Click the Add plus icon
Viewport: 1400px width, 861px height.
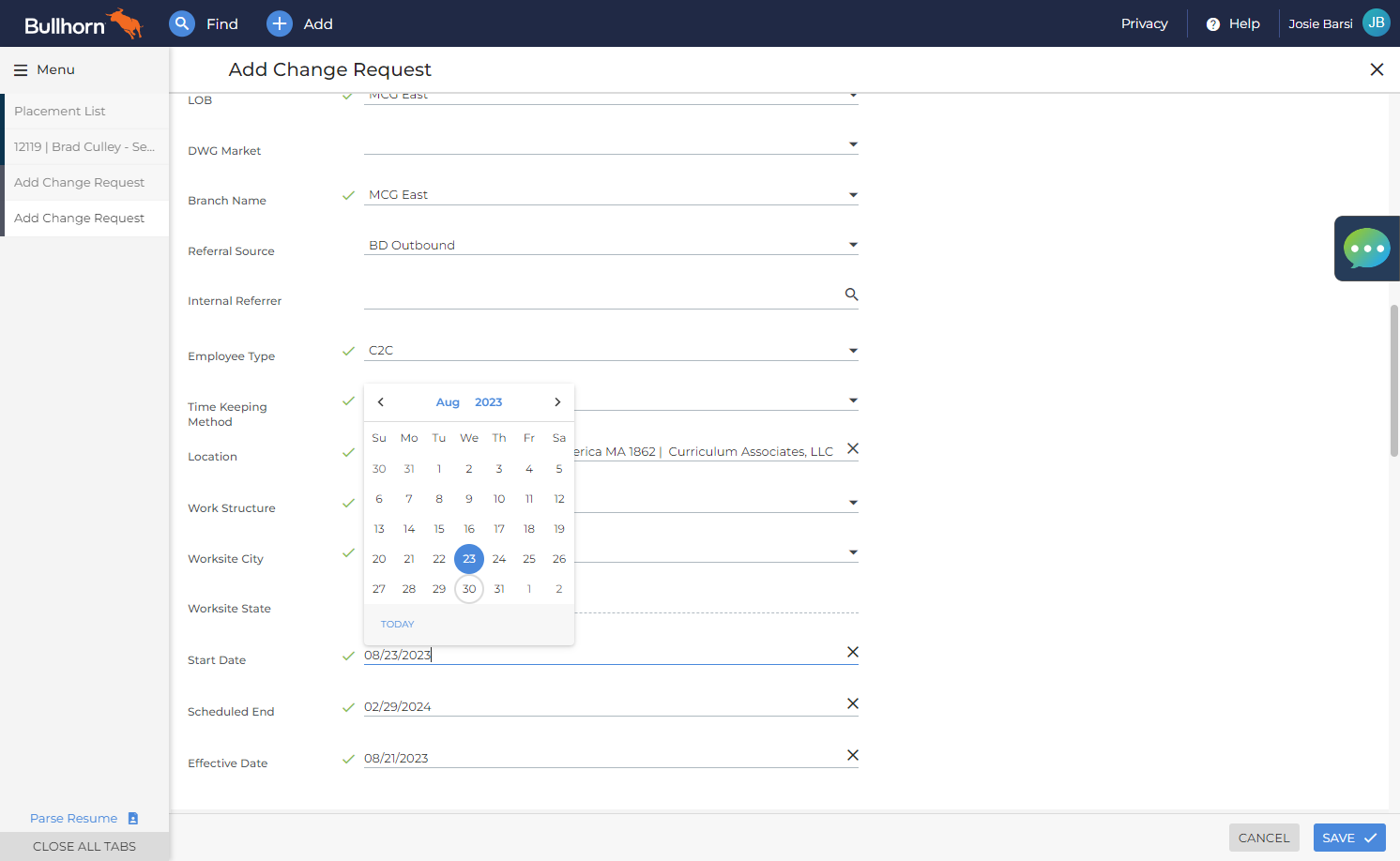click(280, 23)
